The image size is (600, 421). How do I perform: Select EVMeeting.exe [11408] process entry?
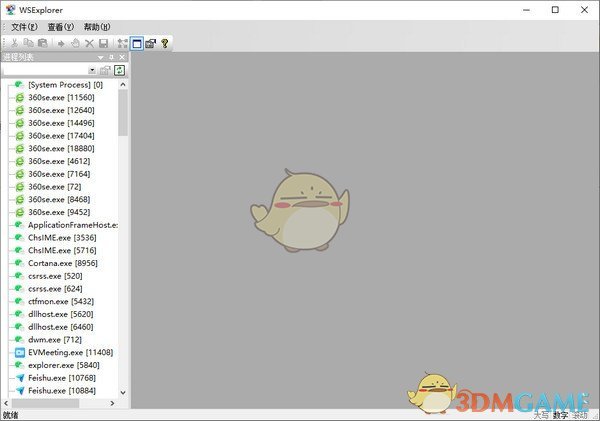tap(70, 352)
